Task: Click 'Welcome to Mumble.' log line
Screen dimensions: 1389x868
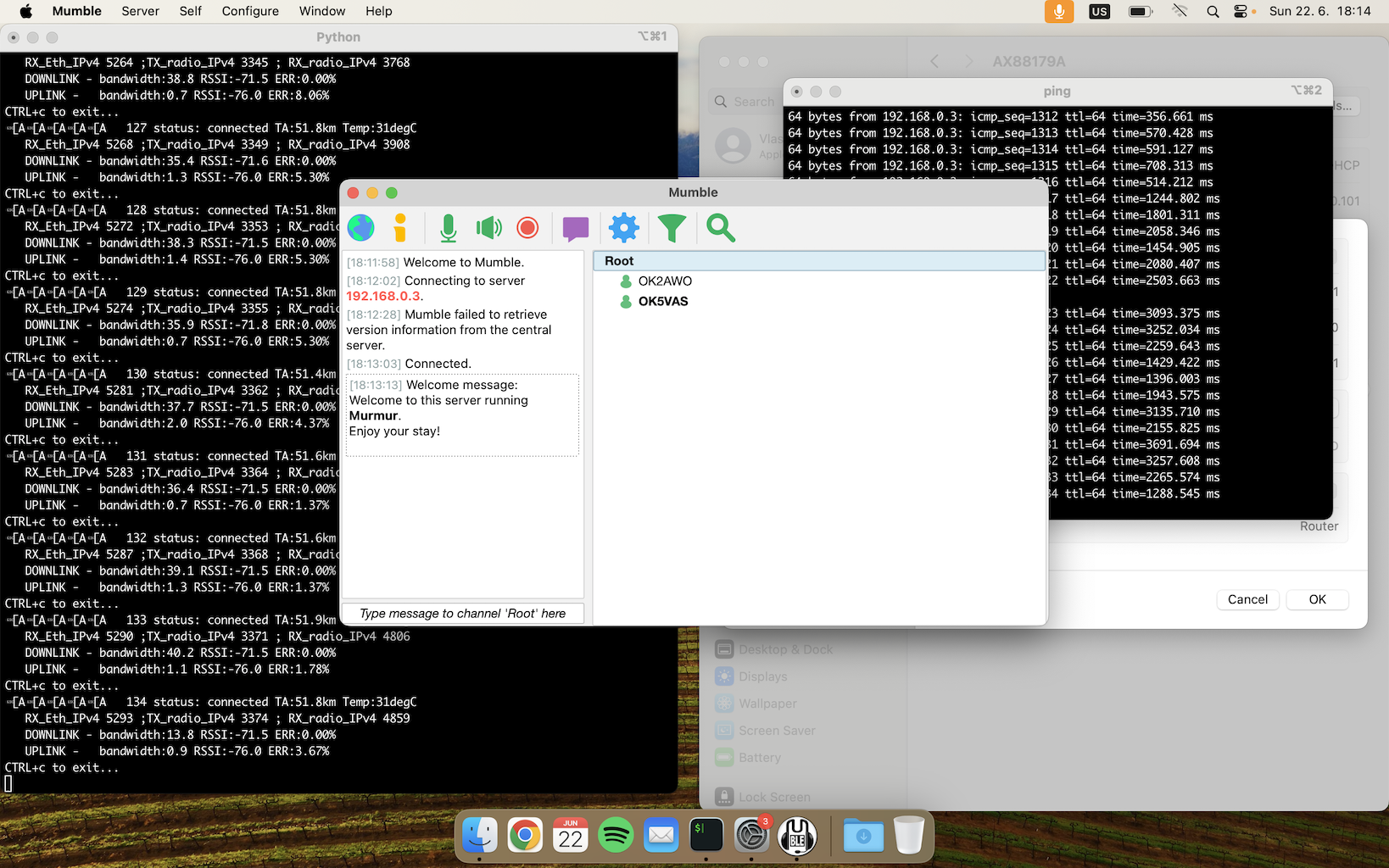Action: pos(464,263)
